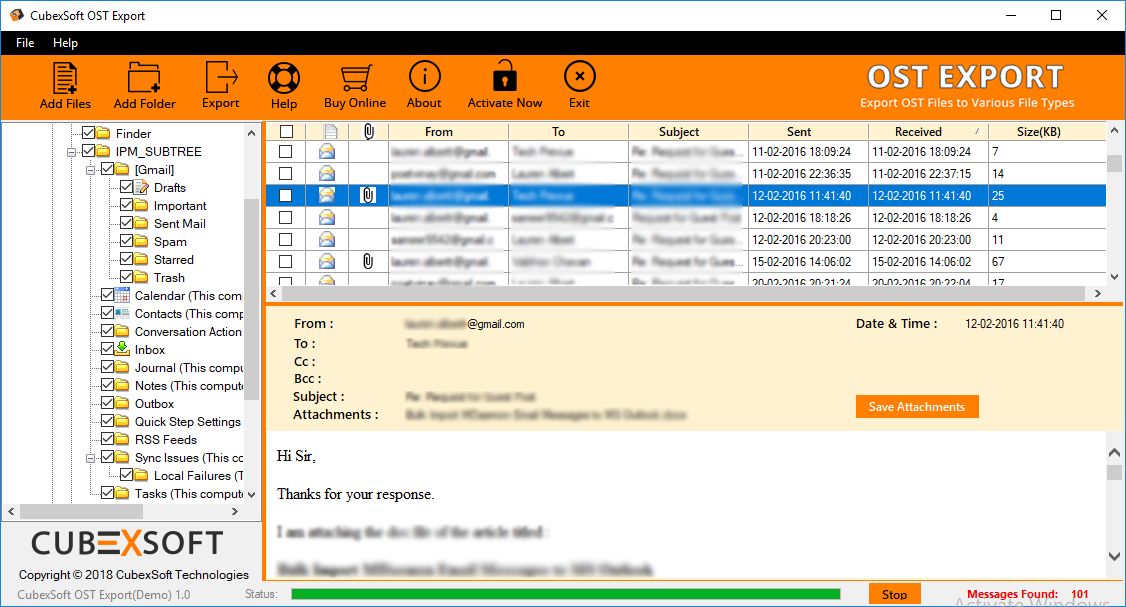
Task: Uncheck the Sent Mail folder checkbox
Action: 127,223
